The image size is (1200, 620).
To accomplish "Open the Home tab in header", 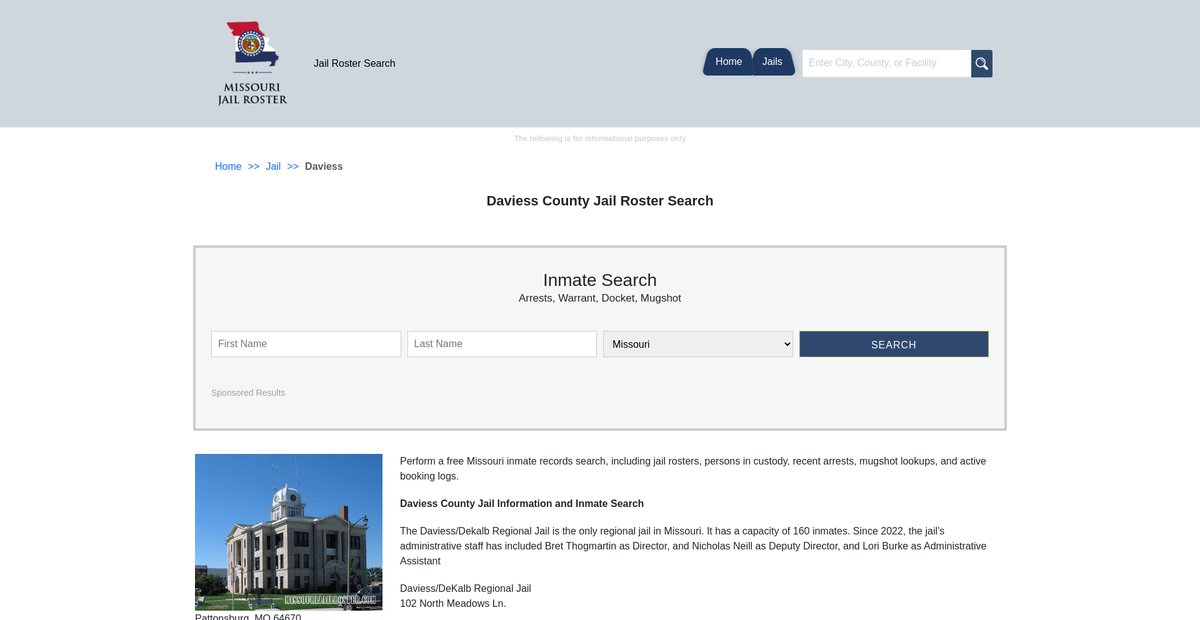I will point(728,62).
